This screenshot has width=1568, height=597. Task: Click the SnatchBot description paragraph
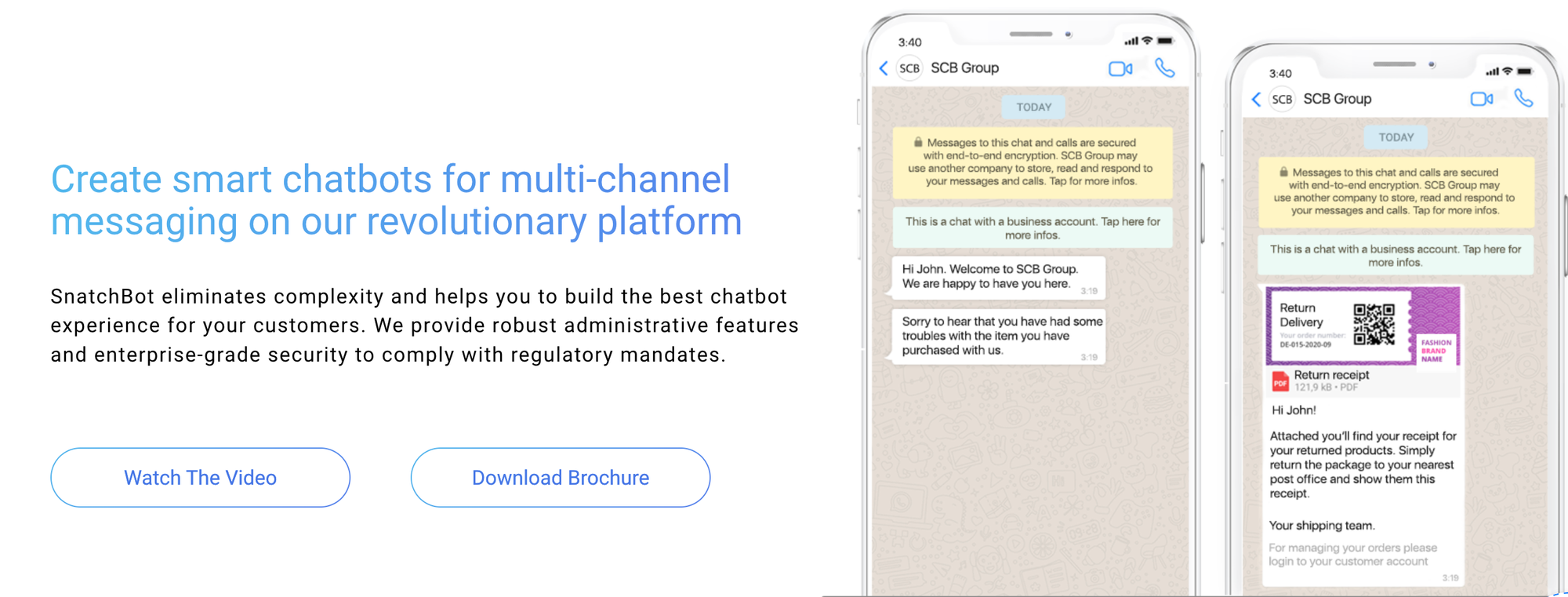click(424, 326)
